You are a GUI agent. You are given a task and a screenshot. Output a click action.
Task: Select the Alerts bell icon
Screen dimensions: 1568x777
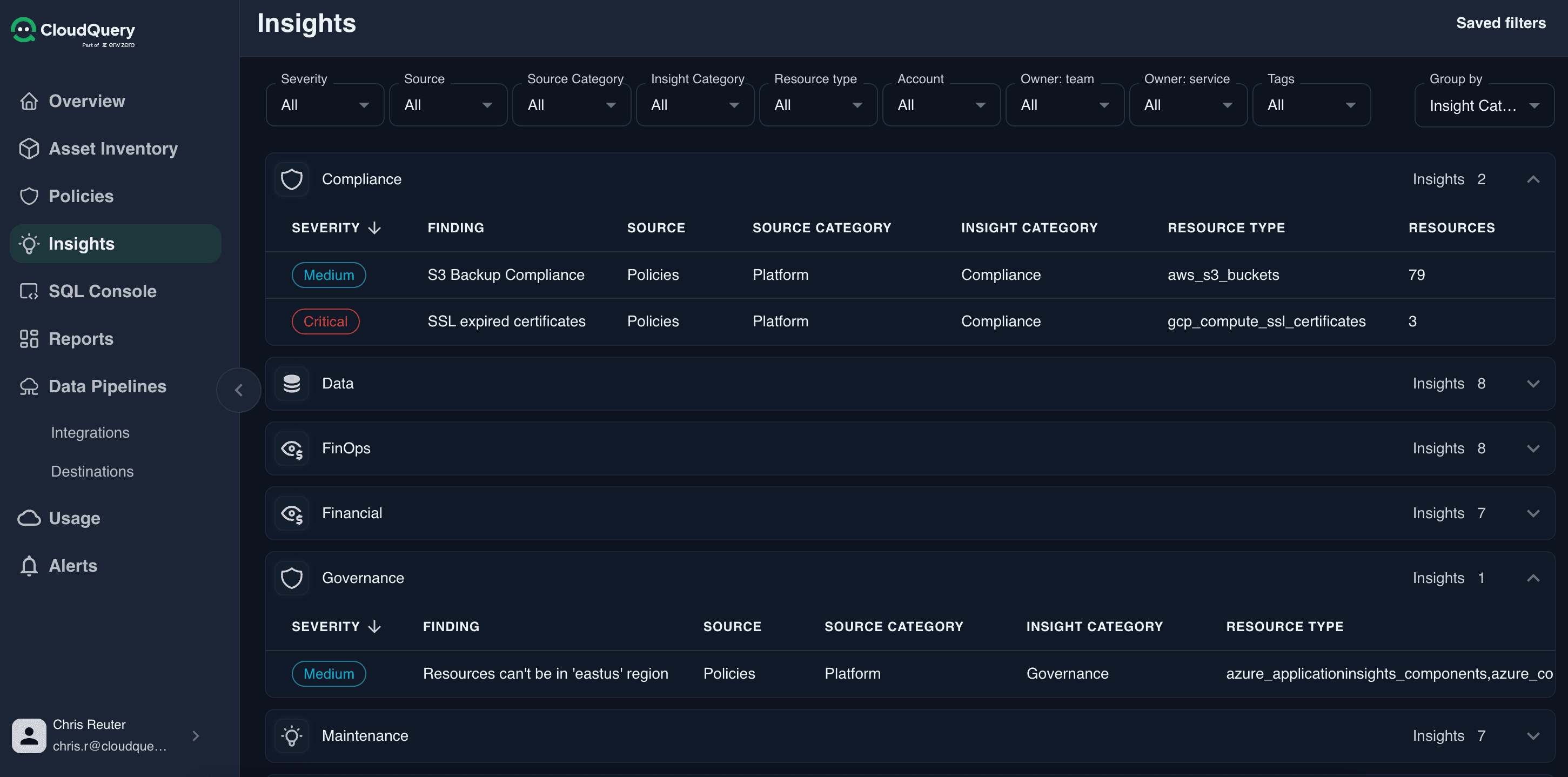pos(29,565)
